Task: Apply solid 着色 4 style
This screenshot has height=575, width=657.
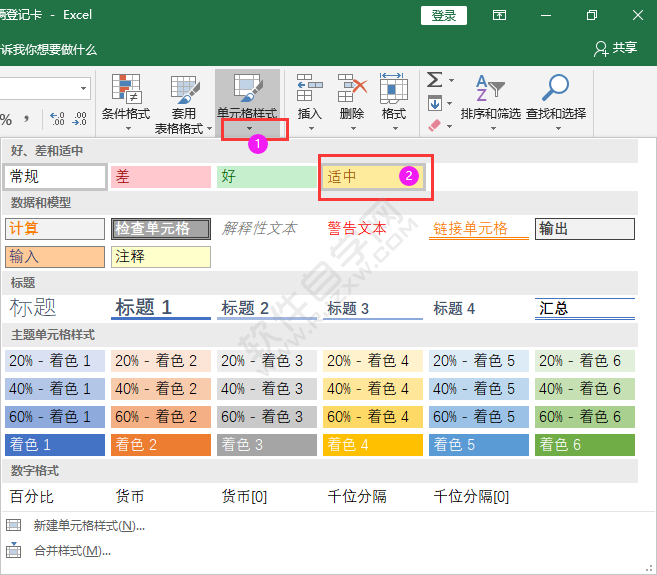Action: [373, 445]
